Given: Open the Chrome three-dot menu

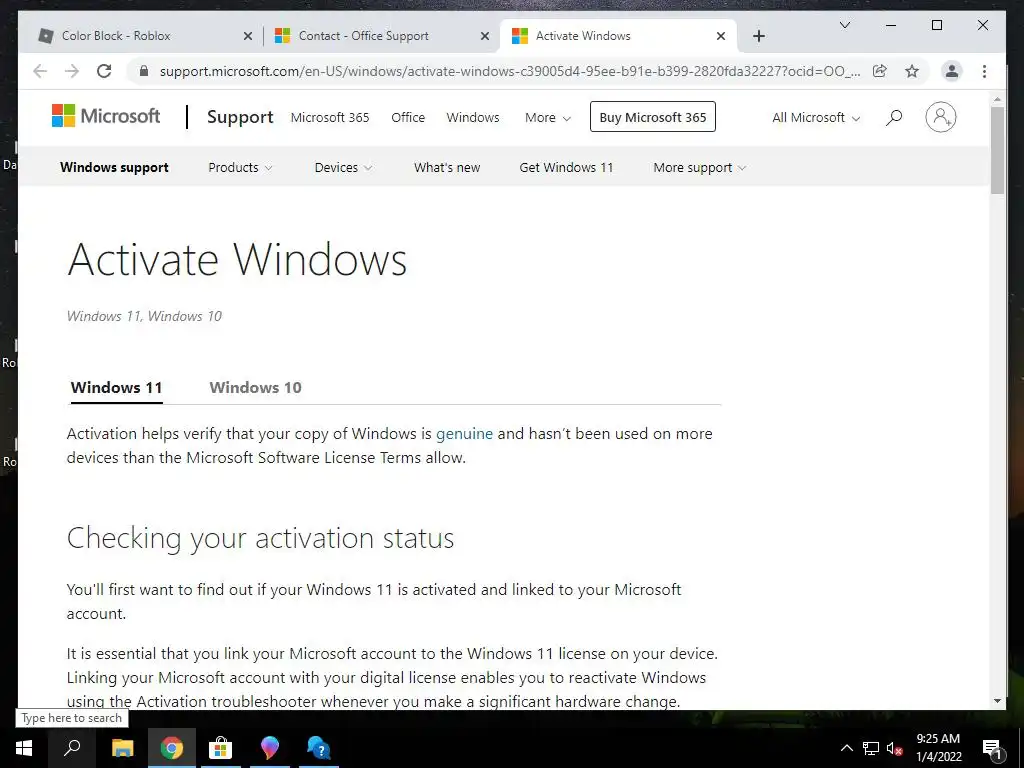Looking at the screenshot, I should [x=984, y=71].
